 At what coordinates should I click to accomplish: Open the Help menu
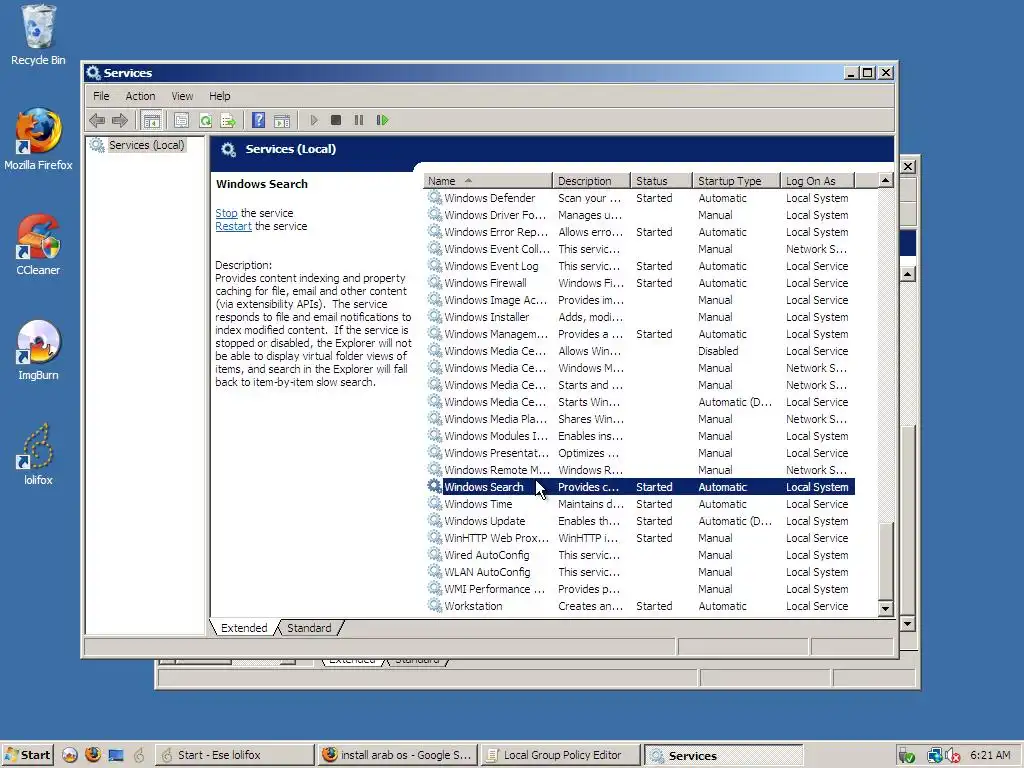click(x=219, y=96)
